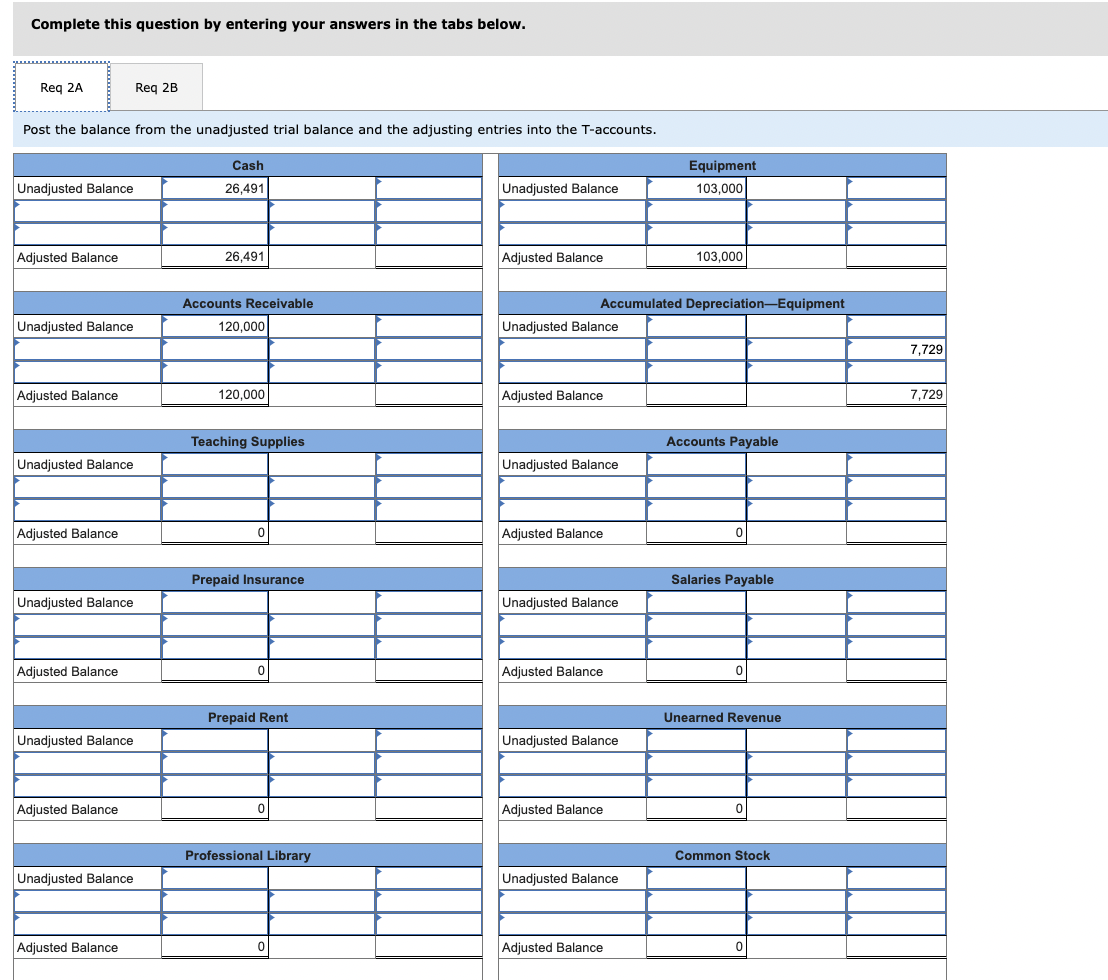
Task: Click Accounts Receivable unadjusted debit field 120,000
Action: click(215, 326)
